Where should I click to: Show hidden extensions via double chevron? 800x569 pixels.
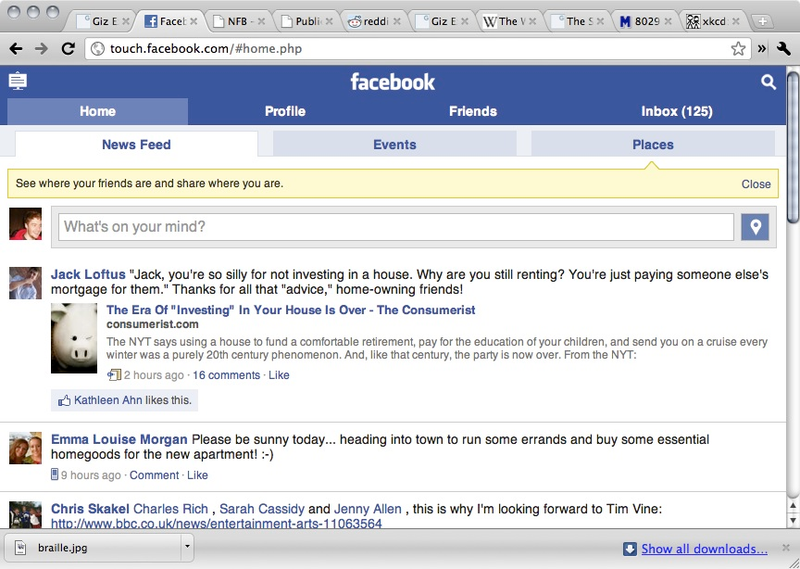click(x=762, y=49)
